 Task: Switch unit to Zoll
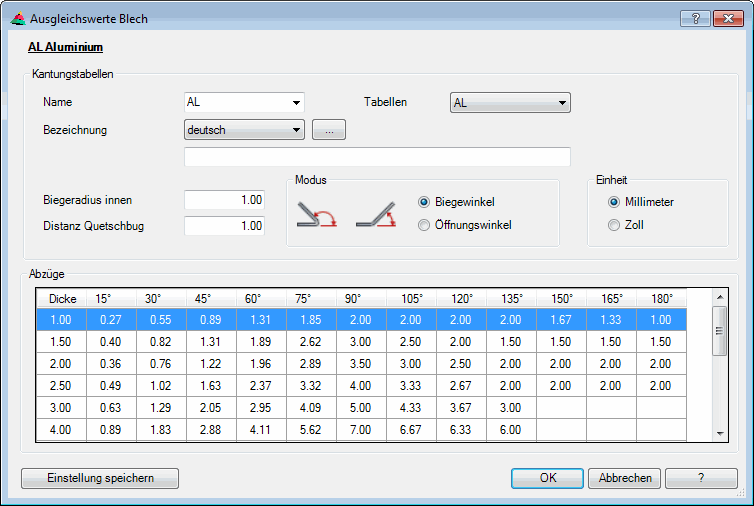click(x=614, y=225)
